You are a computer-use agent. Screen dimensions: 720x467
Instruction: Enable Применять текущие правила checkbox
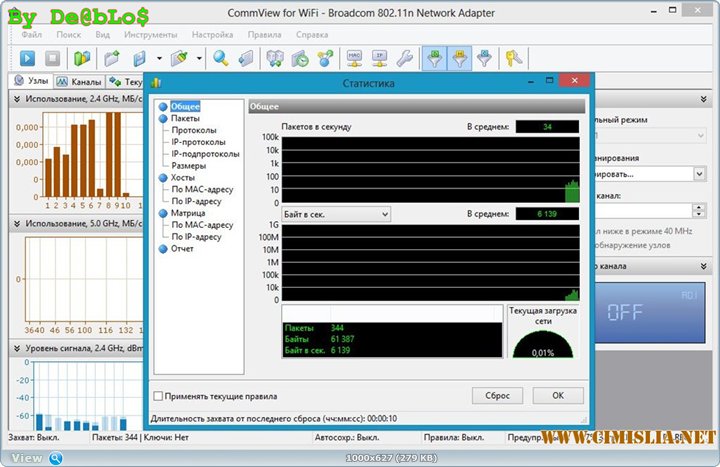158,396
